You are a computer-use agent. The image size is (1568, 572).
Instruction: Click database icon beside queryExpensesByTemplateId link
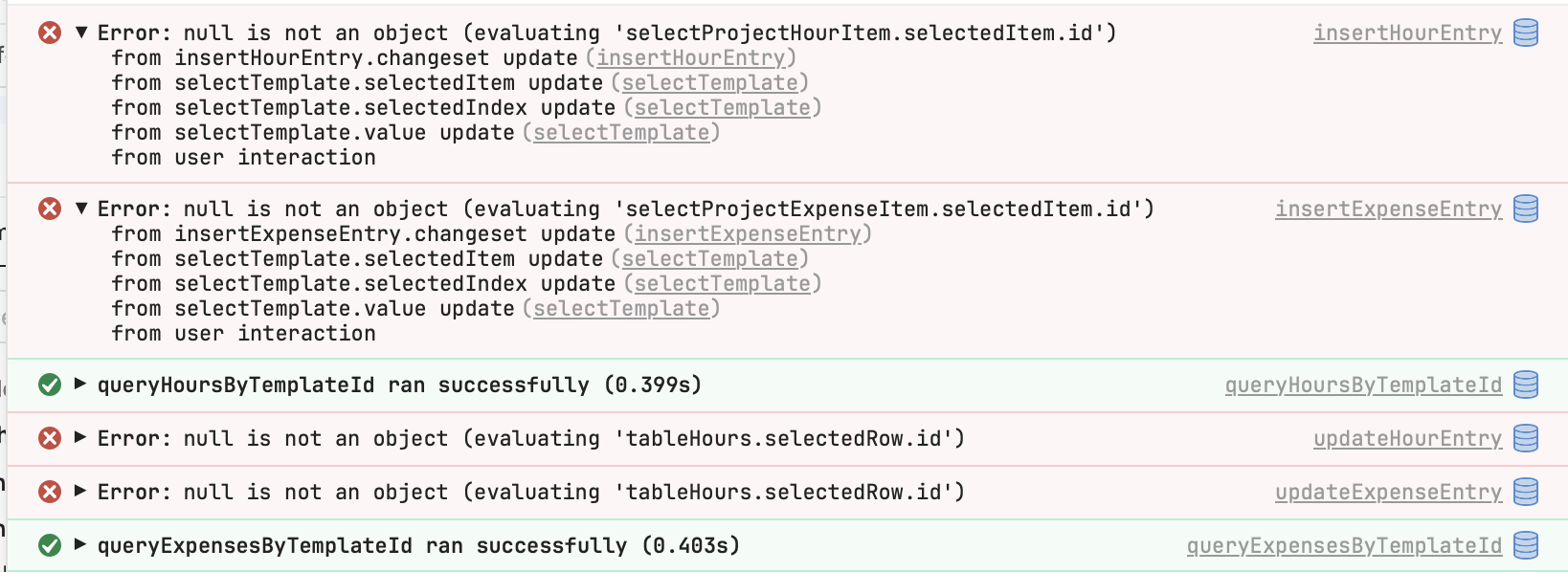[x=1526, y=545]
